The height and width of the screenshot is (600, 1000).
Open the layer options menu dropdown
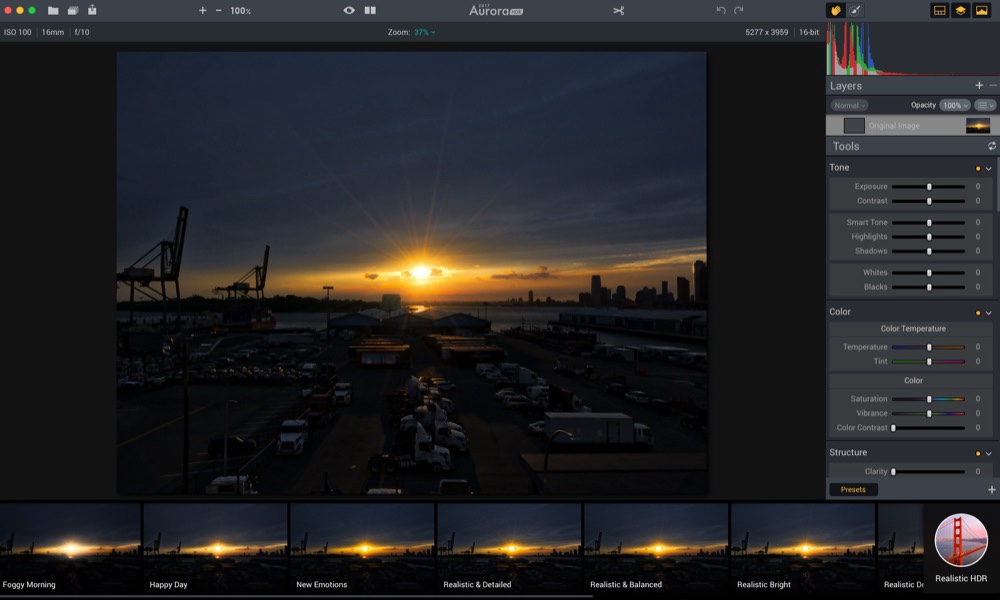click(985, 105)
